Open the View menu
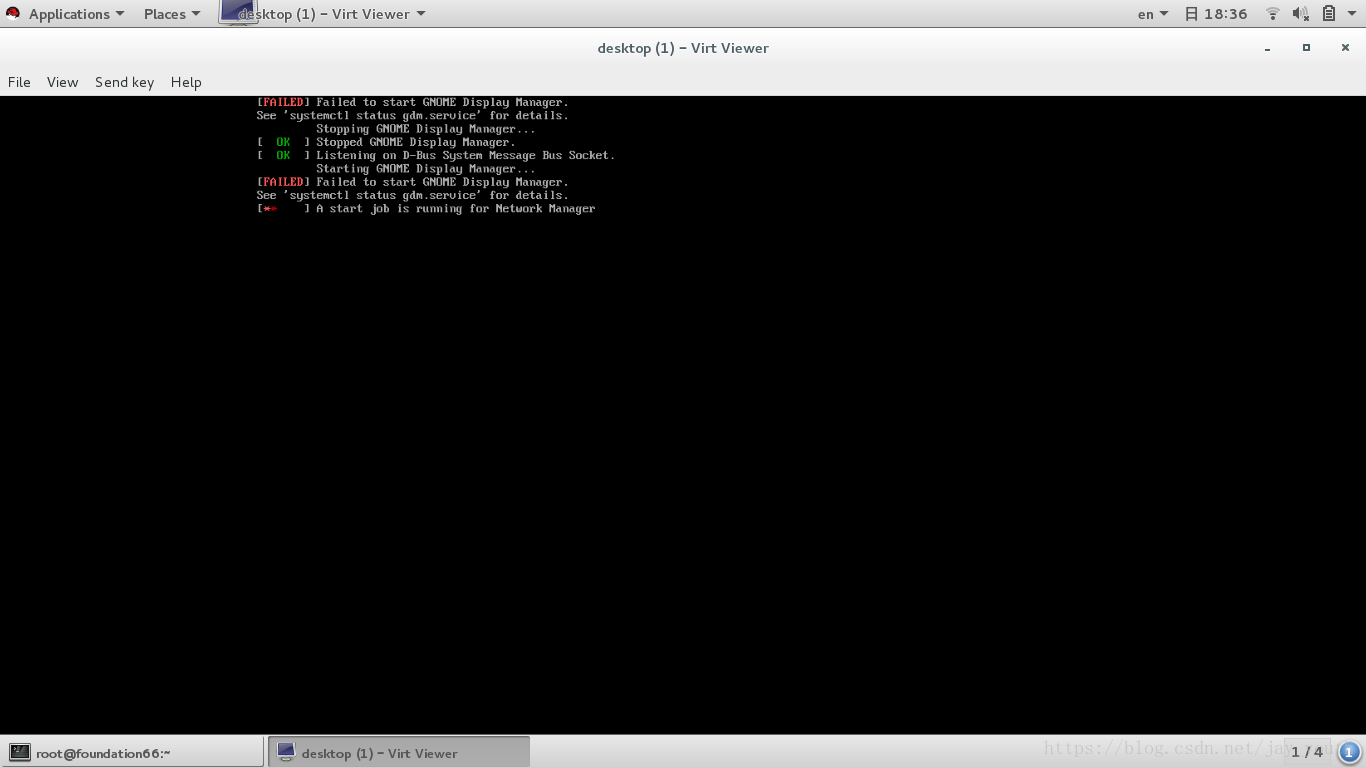 (x=62, y=82)
